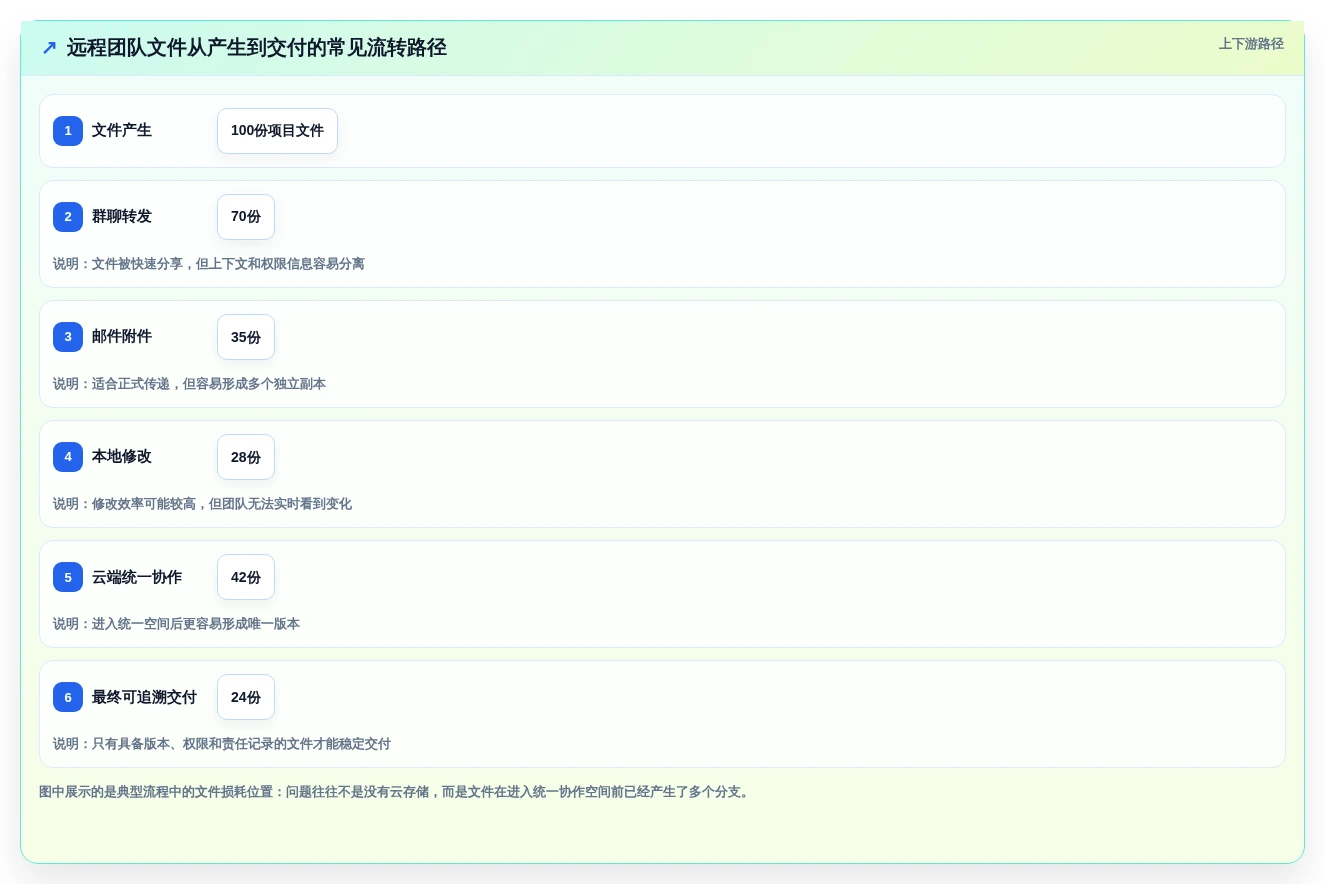Screen dimensions: 1325x884
Task: Click the step 1 number badge
Action: coord(68,131)
